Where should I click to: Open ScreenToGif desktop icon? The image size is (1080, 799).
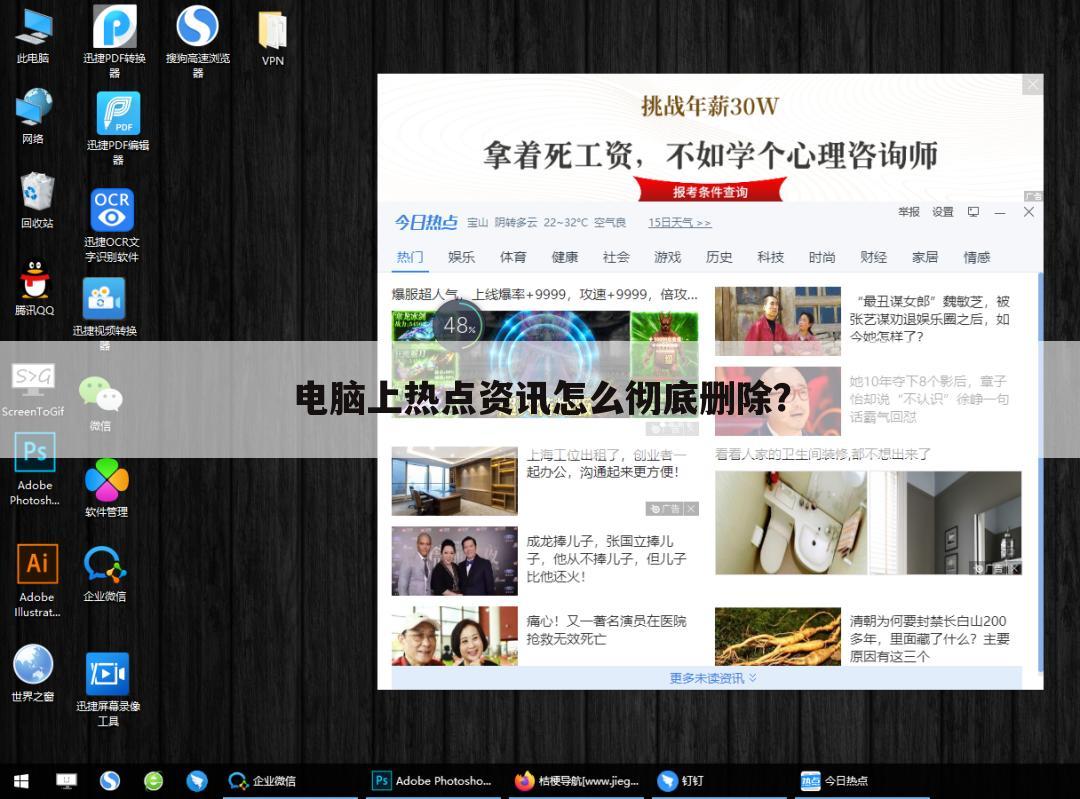(32, 390)
